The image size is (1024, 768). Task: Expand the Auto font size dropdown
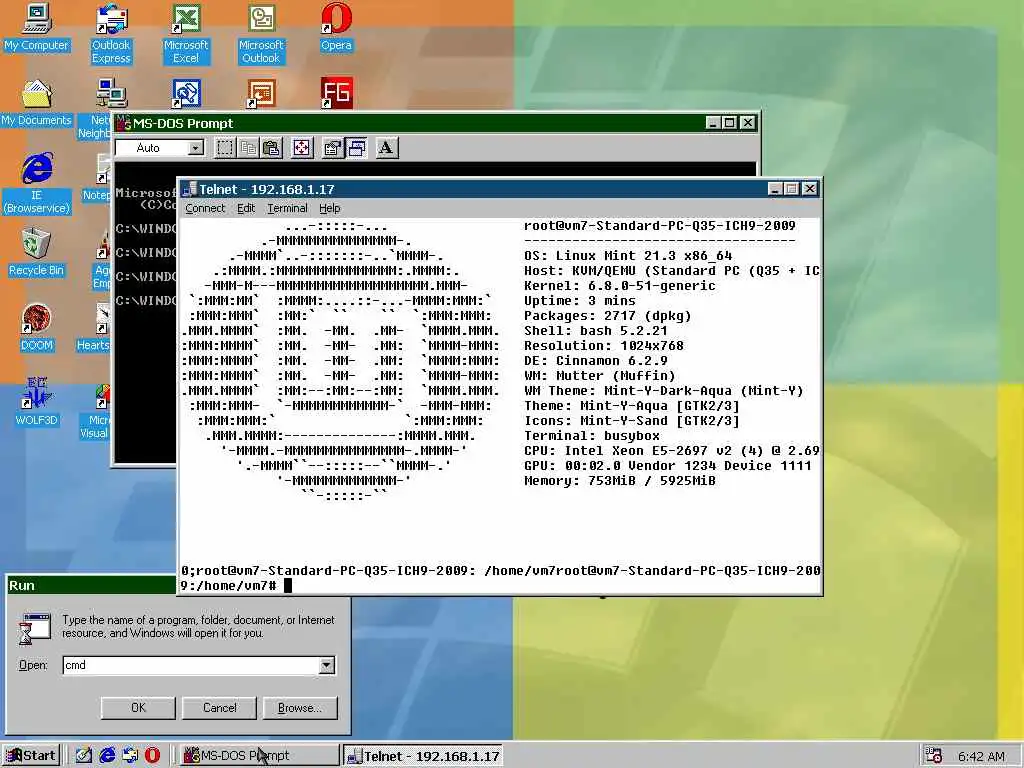195,148
